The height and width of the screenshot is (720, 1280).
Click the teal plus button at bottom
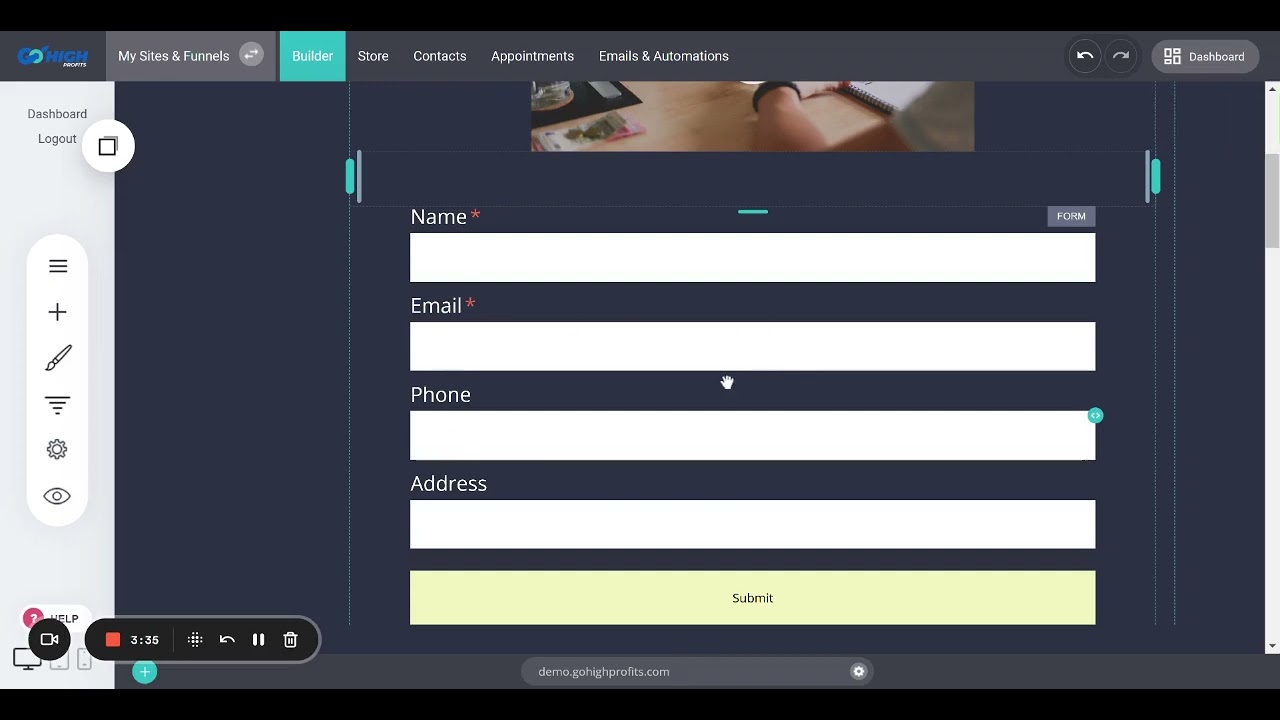[145, 672]
